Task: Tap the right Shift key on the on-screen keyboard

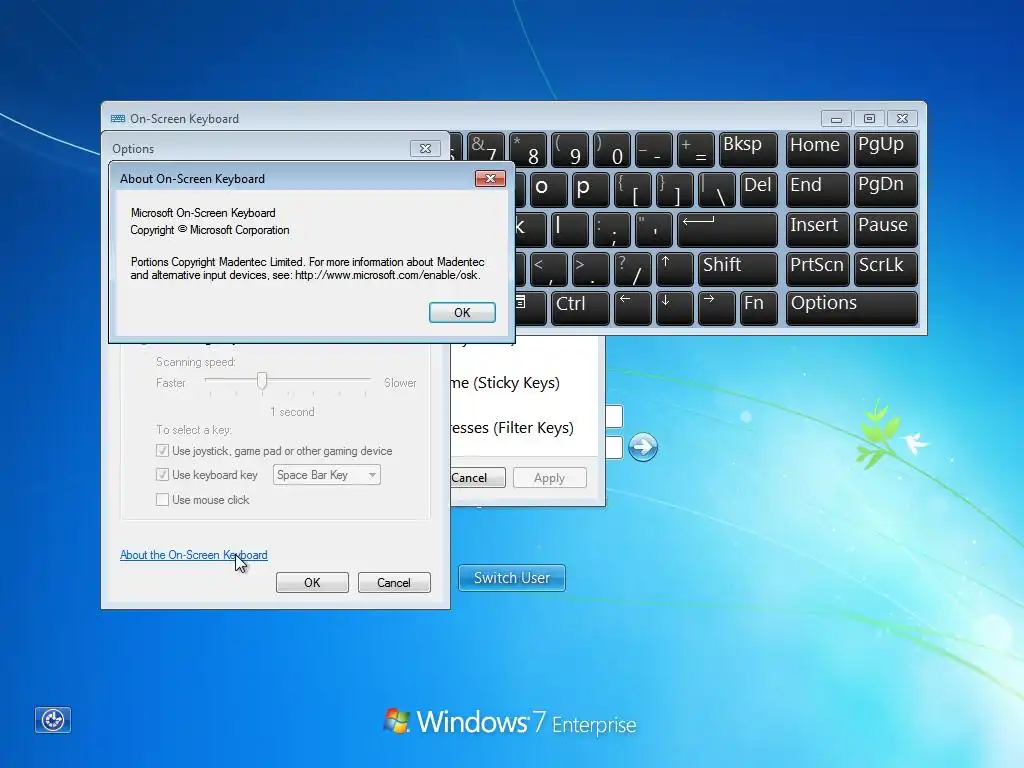Action: 738,269
